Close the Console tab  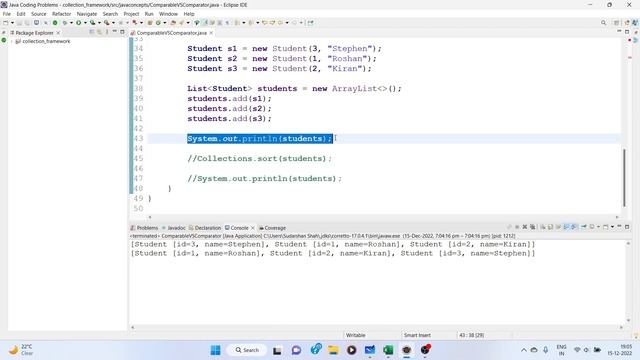click(253, 228)
